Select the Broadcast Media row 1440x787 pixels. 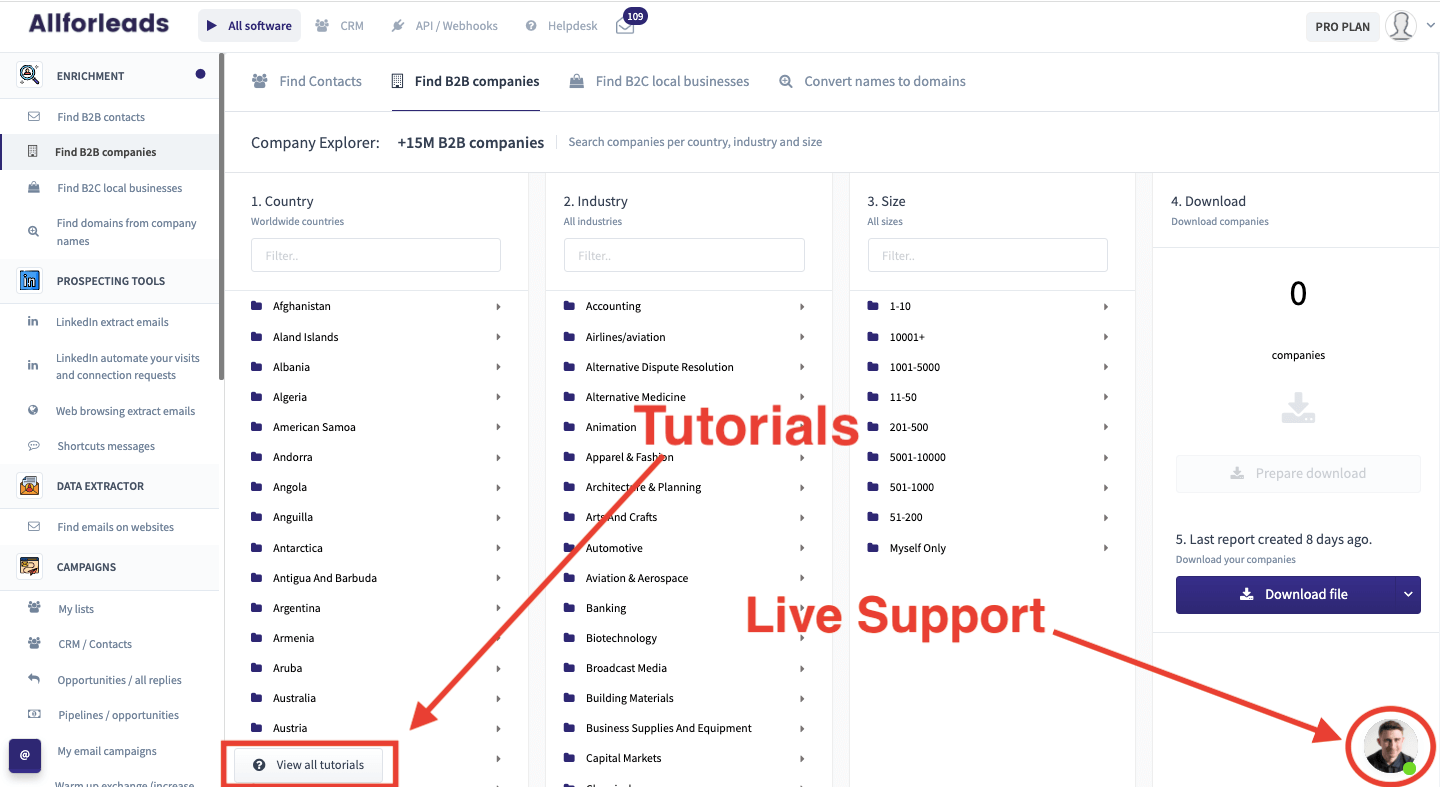[684, 668]
